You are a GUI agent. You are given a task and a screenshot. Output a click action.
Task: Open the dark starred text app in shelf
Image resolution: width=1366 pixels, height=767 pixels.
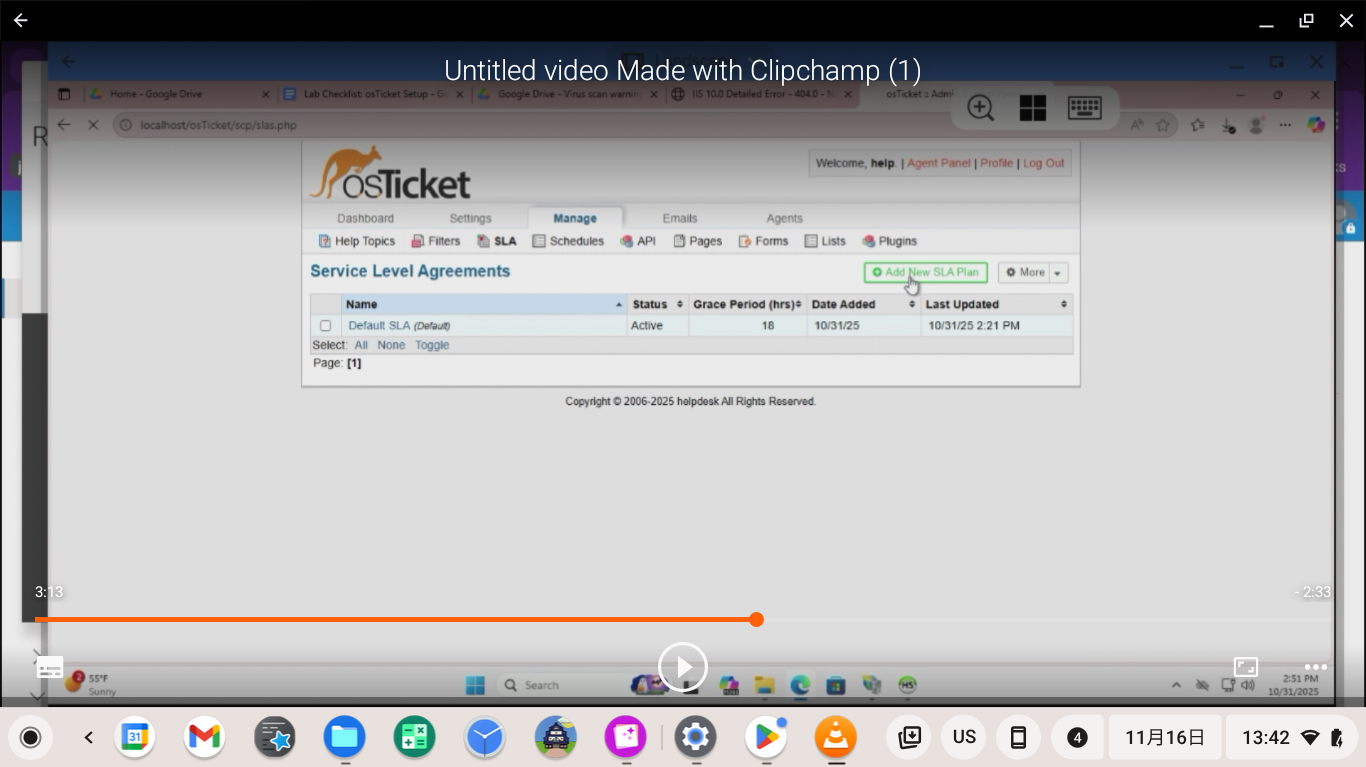274,738
